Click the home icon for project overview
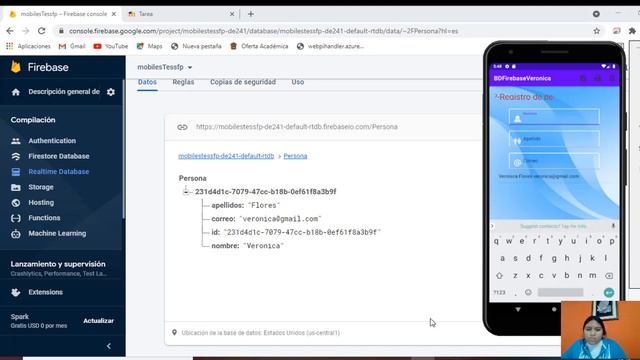 tap(16, 92)
